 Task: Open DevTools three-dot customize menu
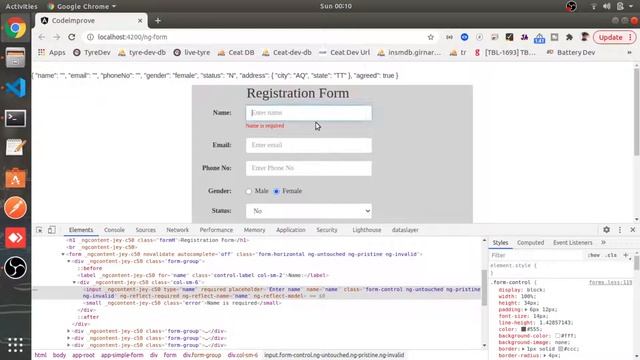tap(620, 230)
